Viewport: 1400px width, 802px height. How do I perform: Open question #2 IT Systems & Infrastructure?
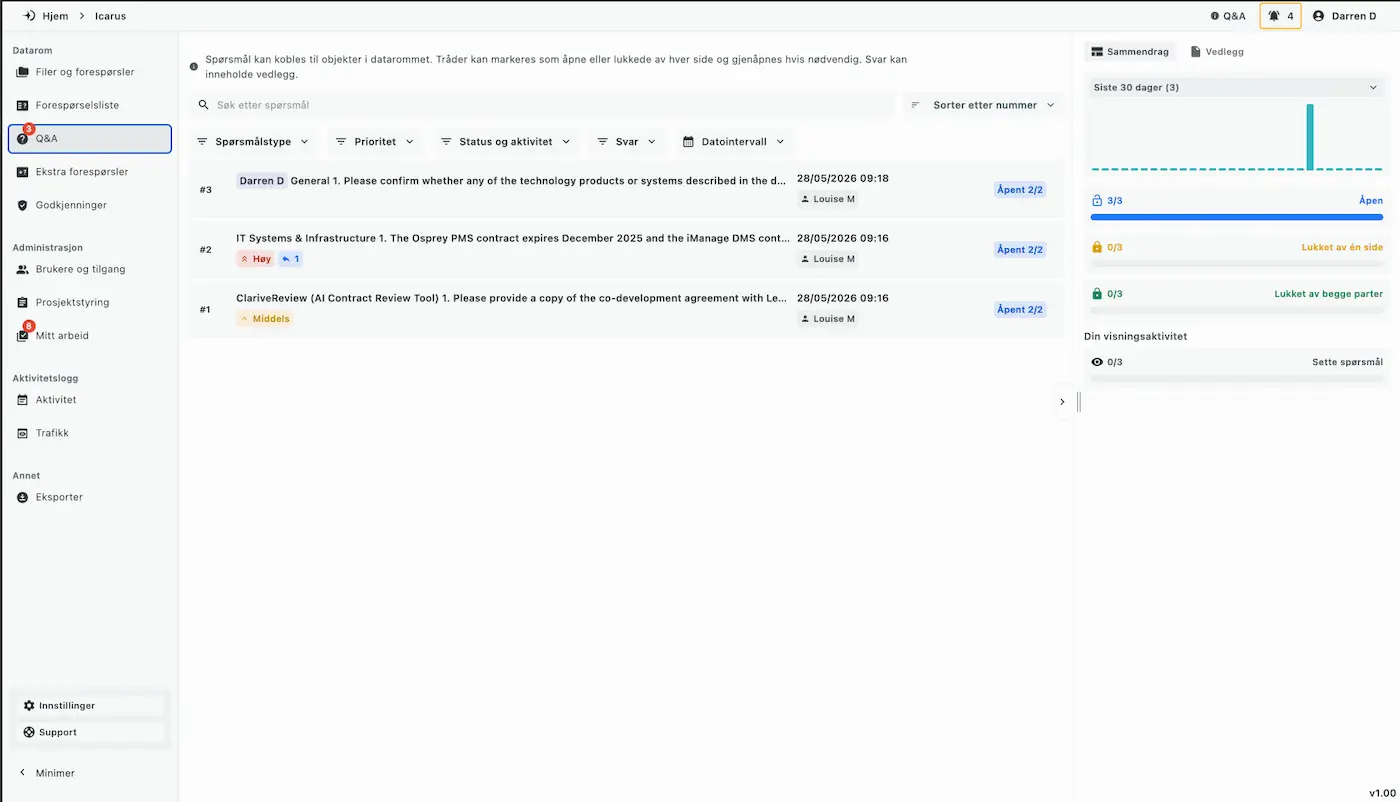(x=627, y=249)
